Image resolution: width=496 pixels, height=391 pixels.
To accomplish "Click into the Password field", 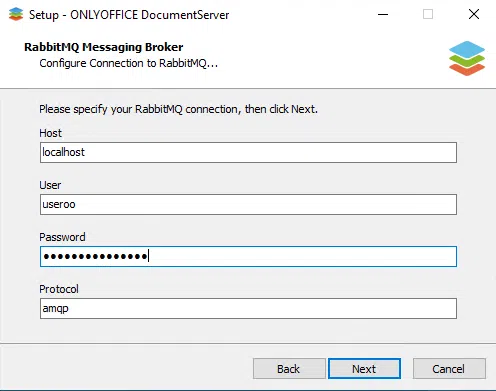I will (248, 257).
